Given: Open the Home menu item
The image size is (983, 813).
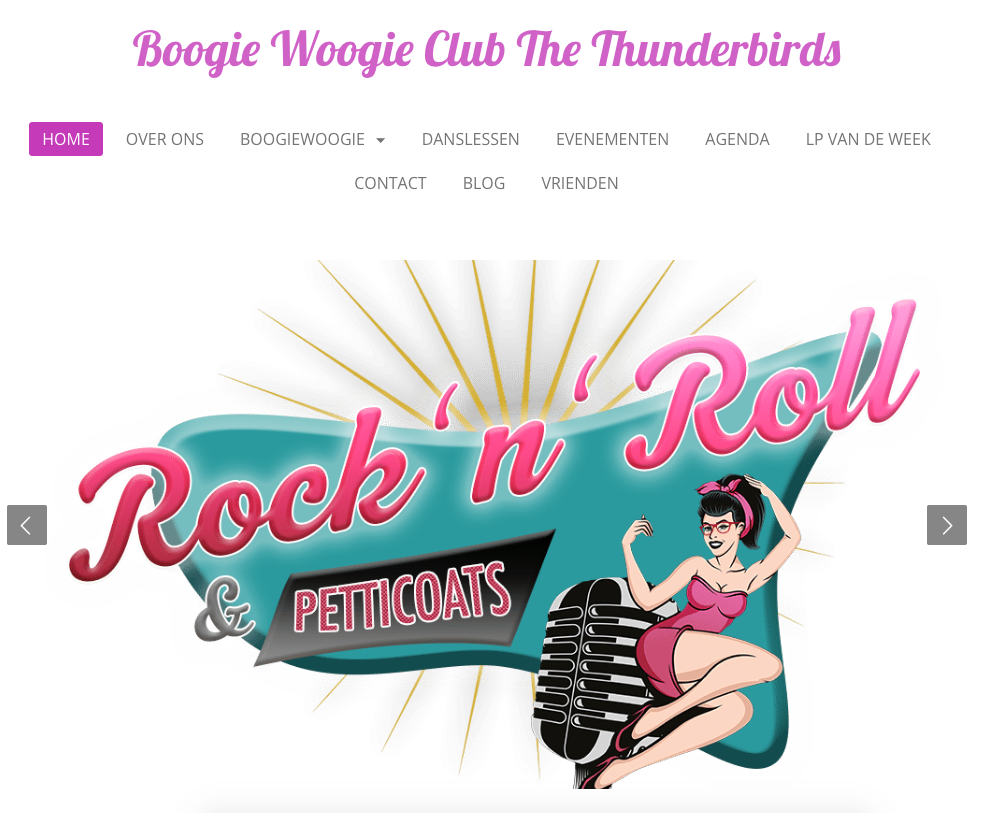Looking at the screenshot, I should [66, 139].
